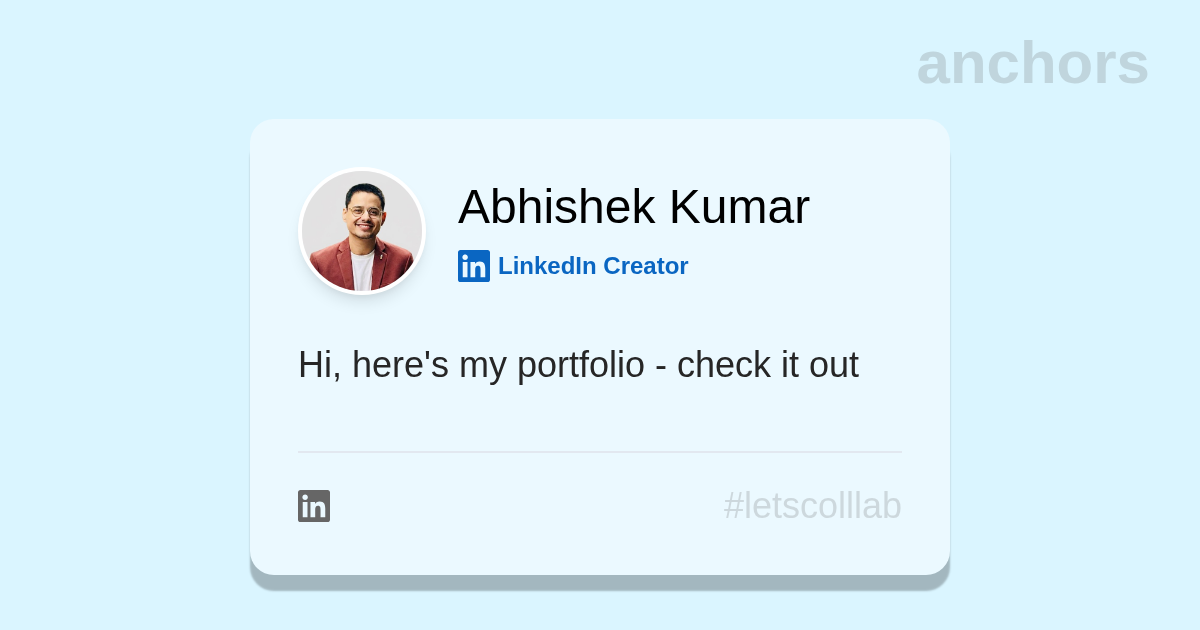The width and height of the screenshot is (1200, 630).
Task: Open the gray LinkedIn icon in card footer
Action: point(314,506)
